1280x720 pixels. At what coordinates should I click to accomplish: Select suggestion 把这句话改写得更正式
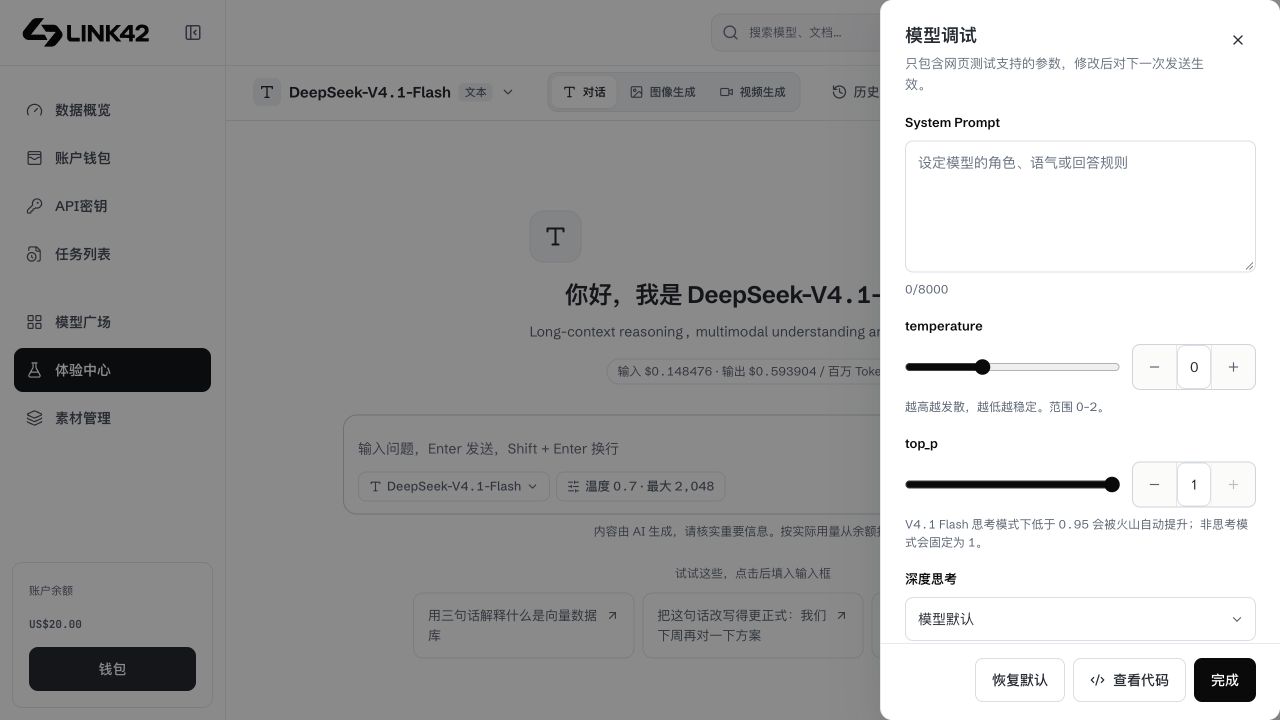click(x=753, y=625)
